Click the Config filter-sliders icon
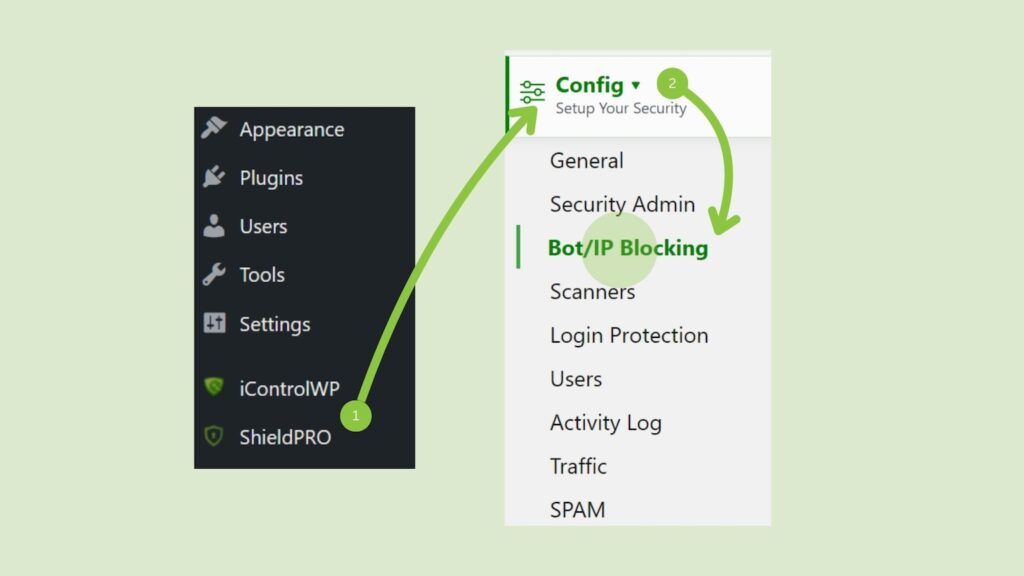Screen dimensions: 1024x576 click(x=530, y=91)
